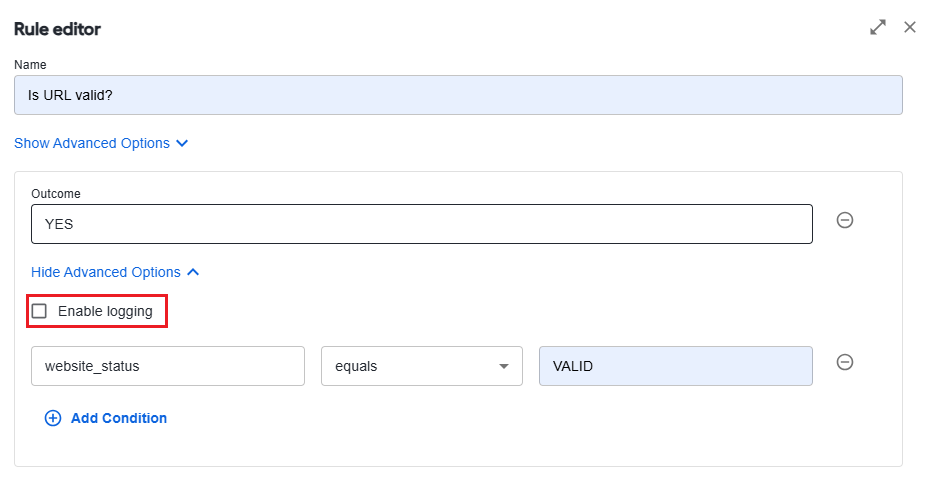The height and width of the screenshot is (477, 926).
Task: Add Condition to the outcome
Action: click(x=119, y=418)
